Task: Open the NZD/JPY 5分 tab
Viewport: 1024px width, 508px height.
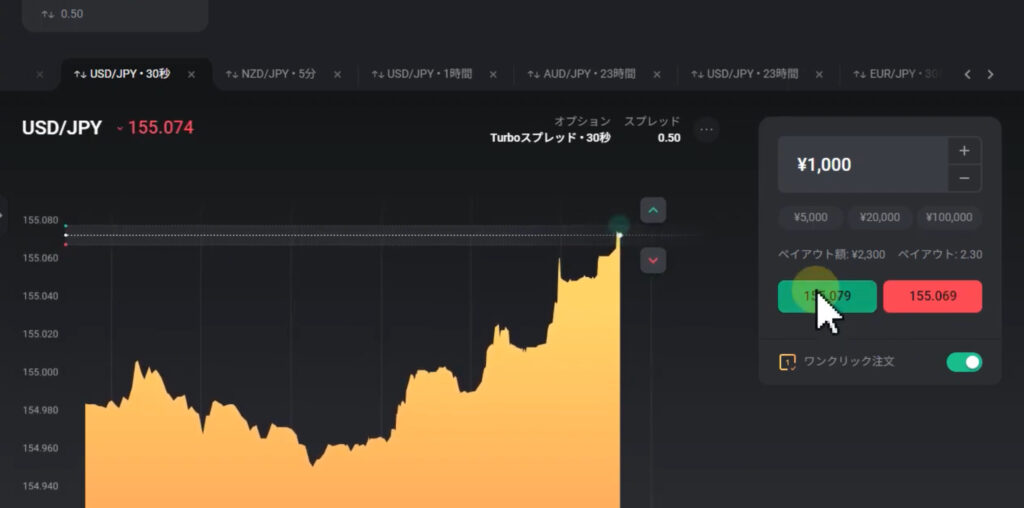Action: 270,74
